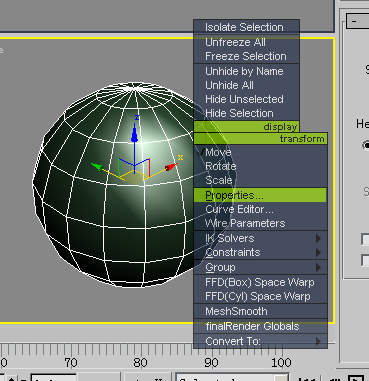The image size is (369, 381).
Task: Click the green Y axis gizmo arrow
Action: tap(97, 166)
